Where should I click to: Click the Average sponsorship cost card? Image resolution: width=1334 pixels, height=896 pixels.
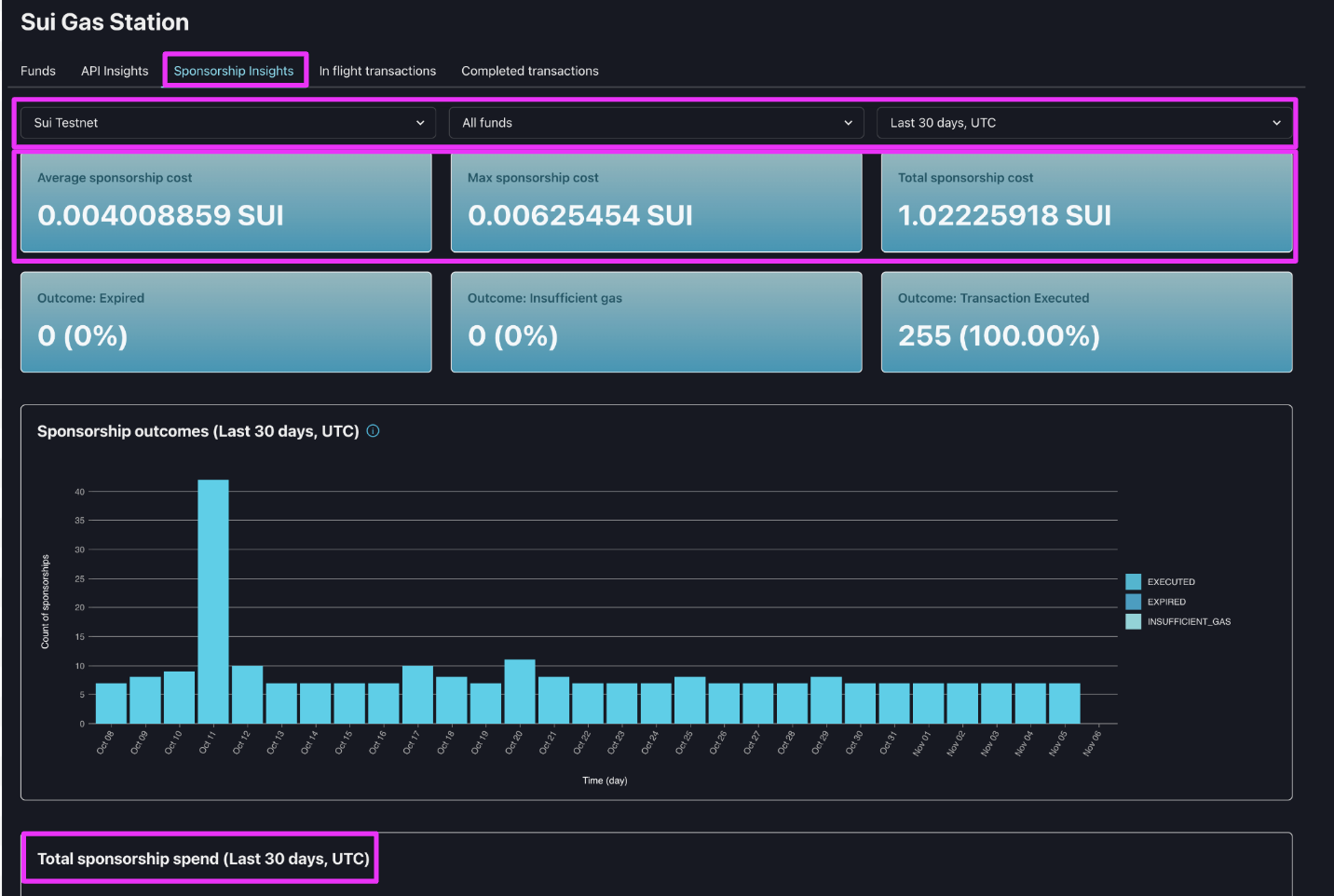click(x=226, y=203)
